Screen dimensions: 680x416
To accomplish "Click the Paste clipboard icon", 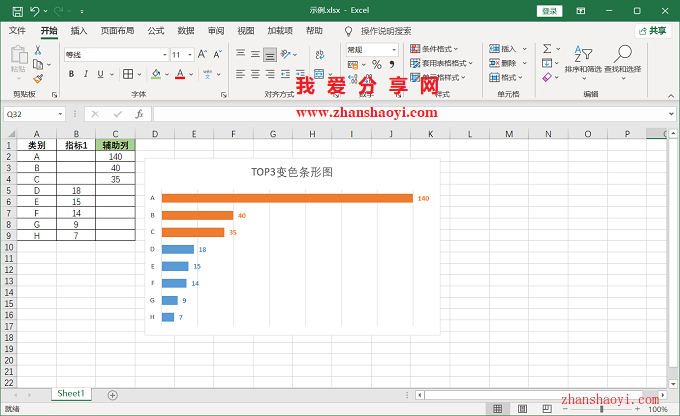I will [x=19, y=55].
